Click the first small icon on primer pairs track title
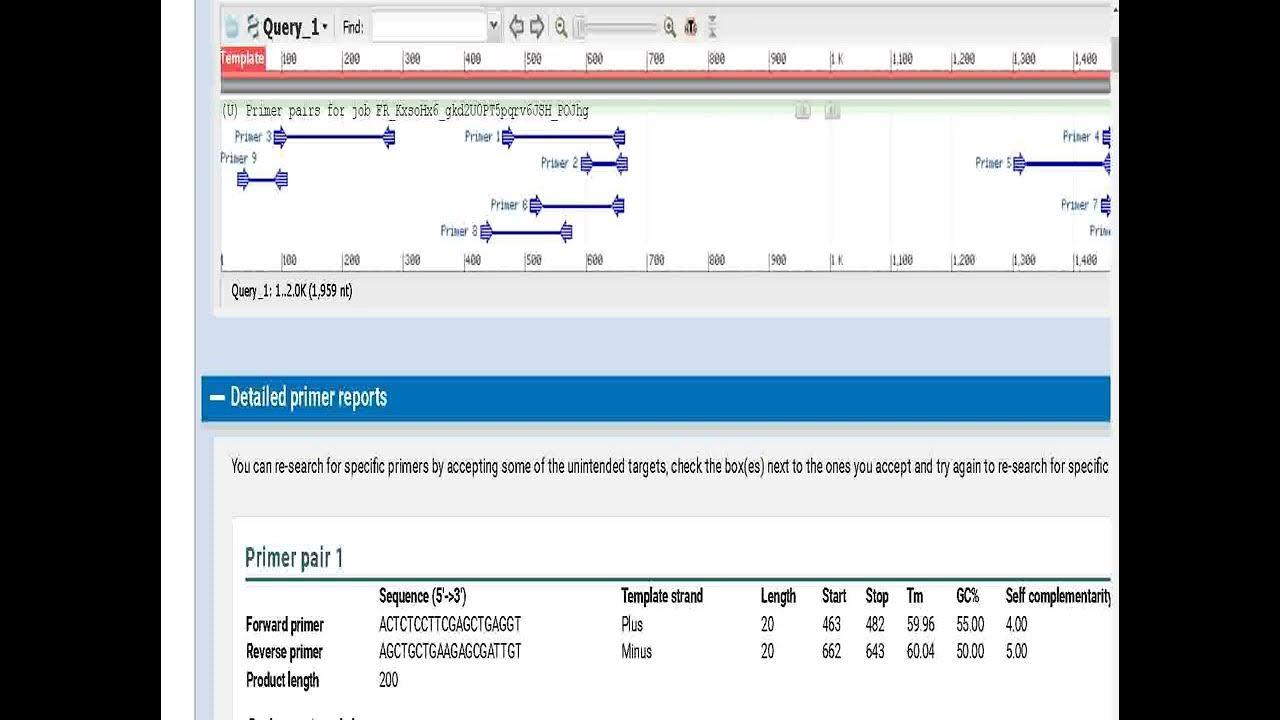This screenshot has width=1280, height=720. [x=802, y=111]
